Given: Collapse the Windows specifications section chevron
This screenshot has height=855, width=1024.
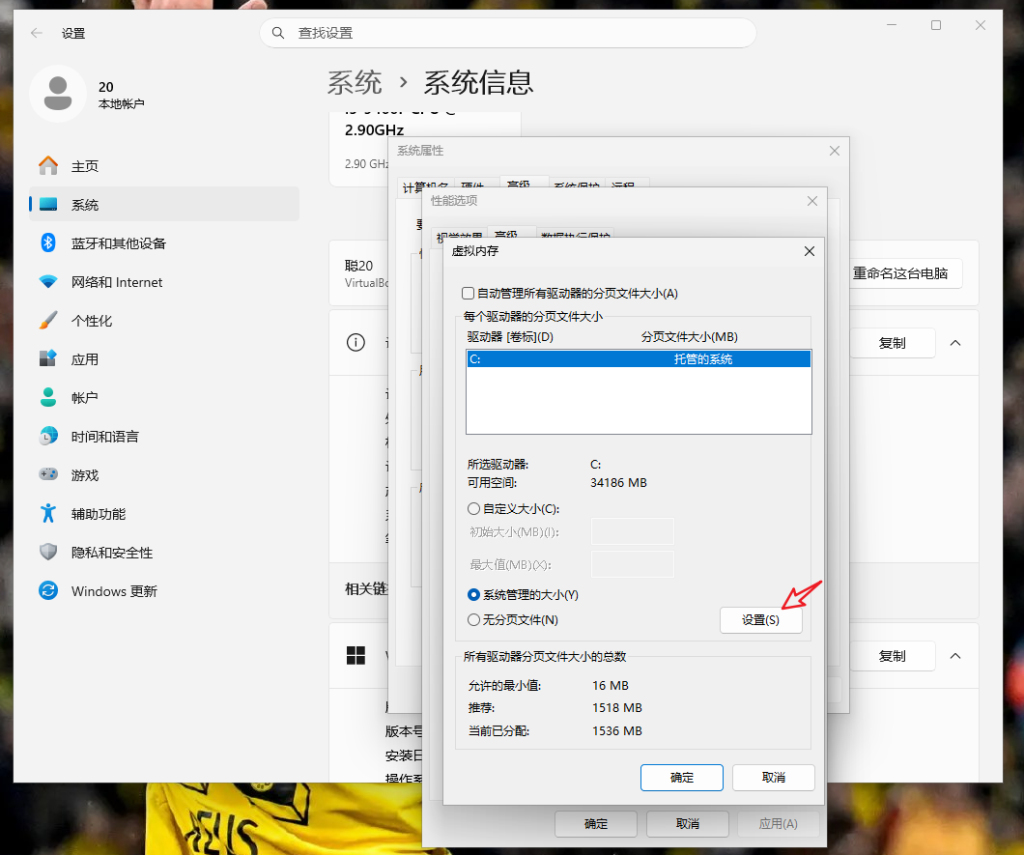Looking at the screenshot, I should pos(955,656).
